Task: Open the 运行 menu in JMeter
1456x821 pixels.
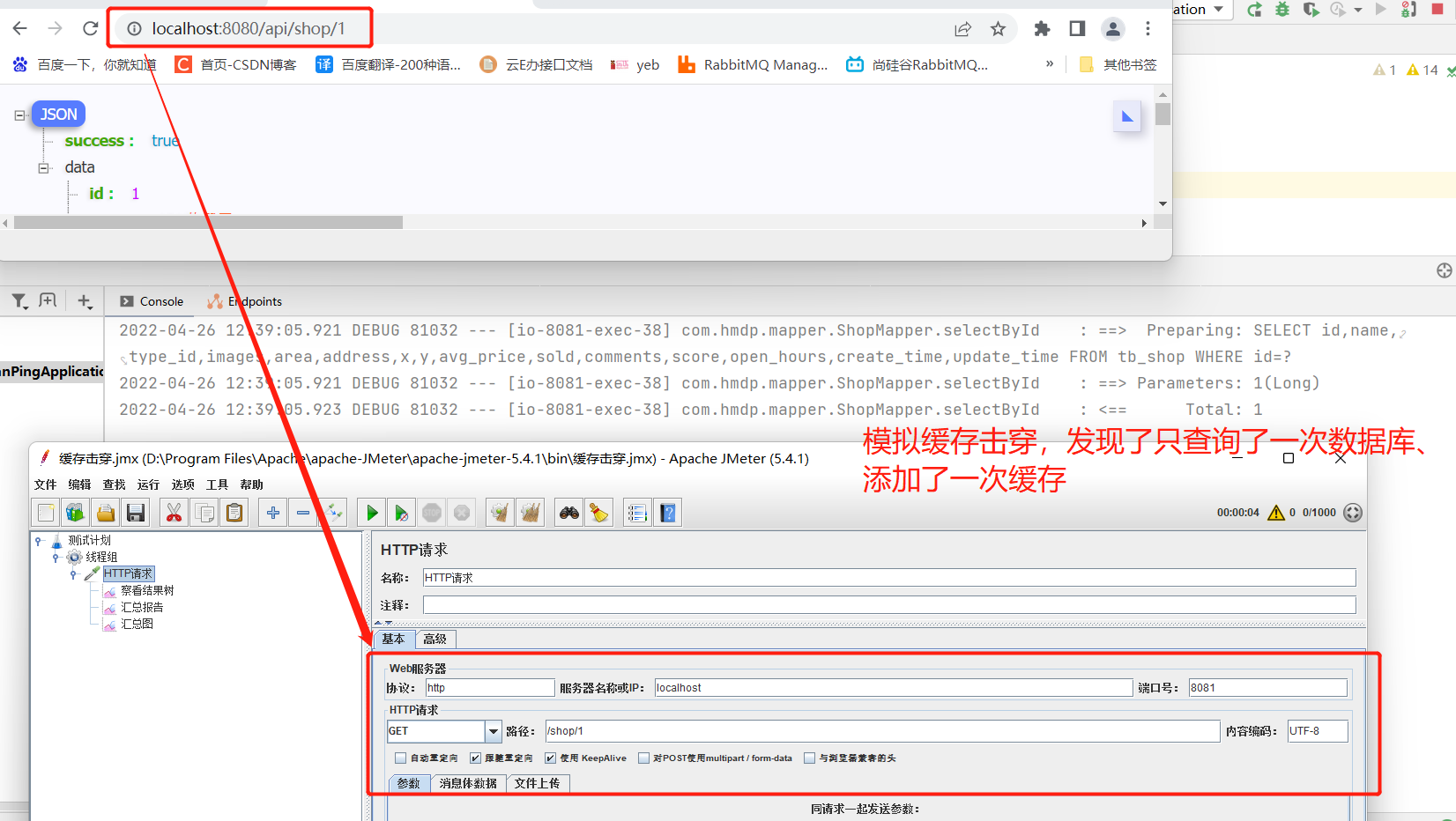Action: click(x=148, y=484)
